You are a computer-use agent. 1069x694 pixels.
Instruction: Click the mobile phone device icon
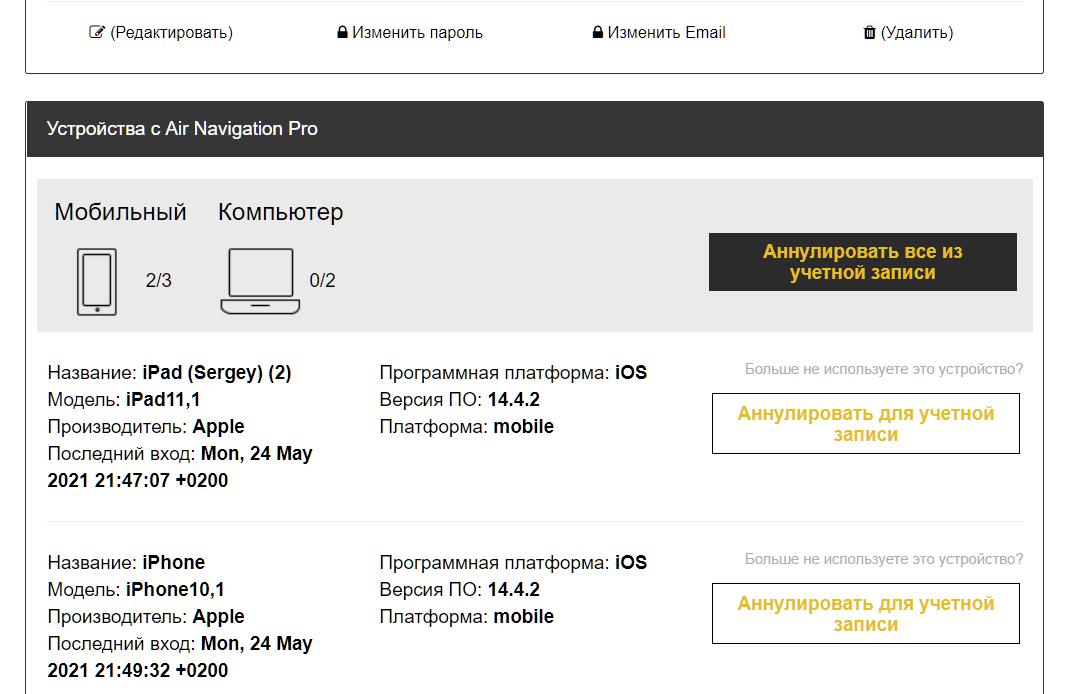pyautogui.click(x=97, y=282)
